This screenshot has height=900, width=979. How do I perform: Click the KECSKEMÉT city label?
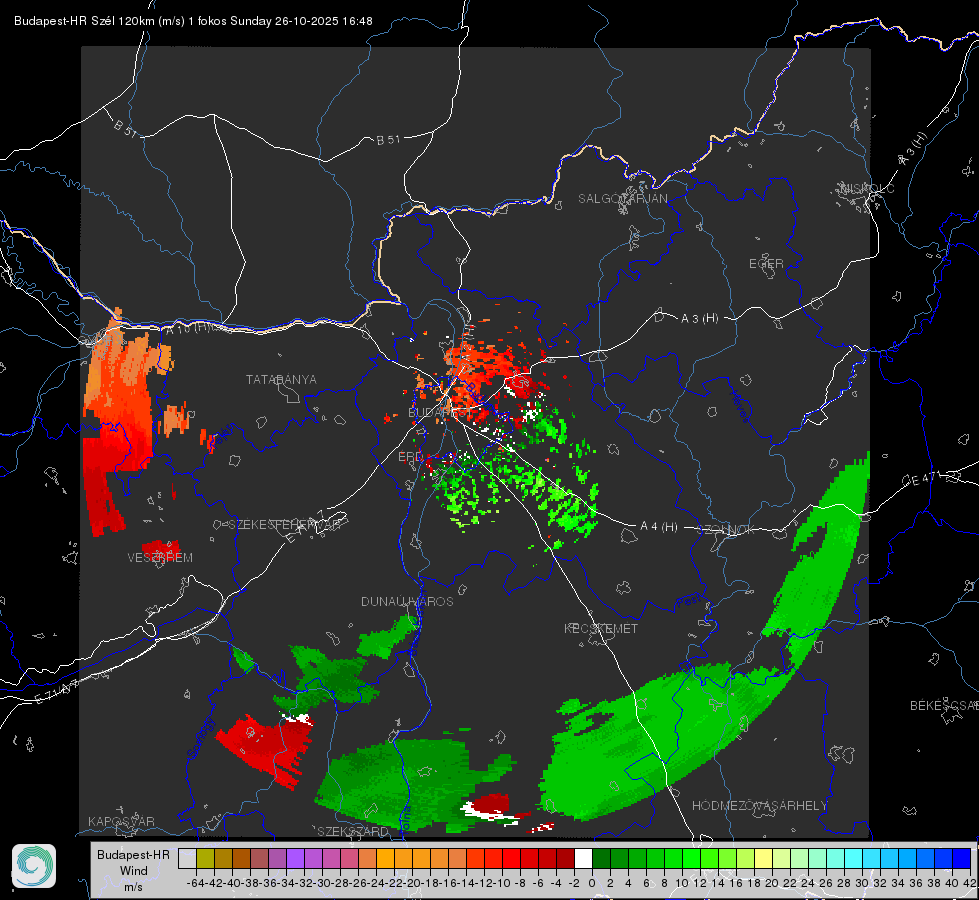(x=601, y=628)
